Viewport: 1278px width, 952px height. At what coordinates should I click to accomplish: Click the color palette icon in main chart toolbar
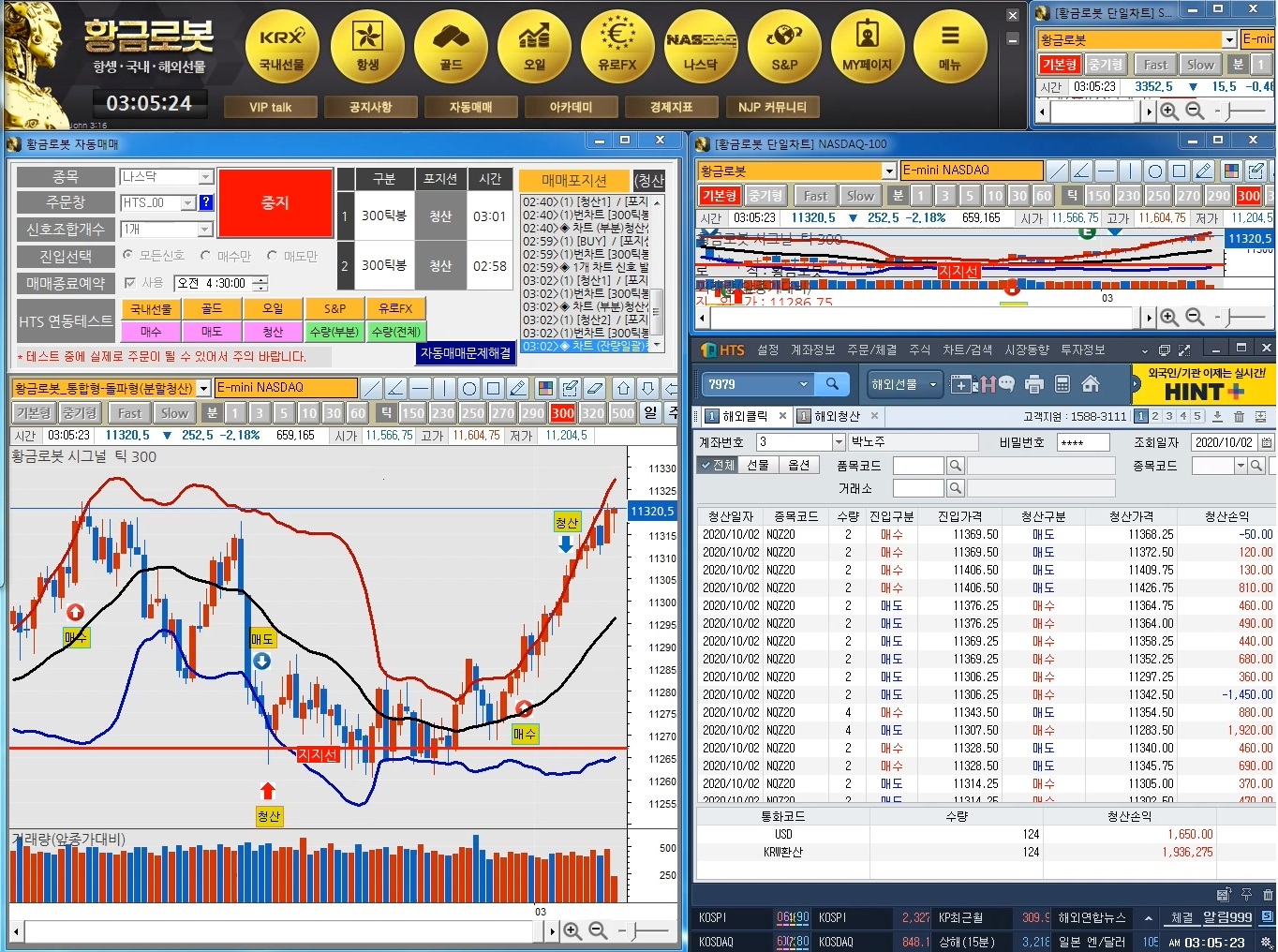coord(545,388)
